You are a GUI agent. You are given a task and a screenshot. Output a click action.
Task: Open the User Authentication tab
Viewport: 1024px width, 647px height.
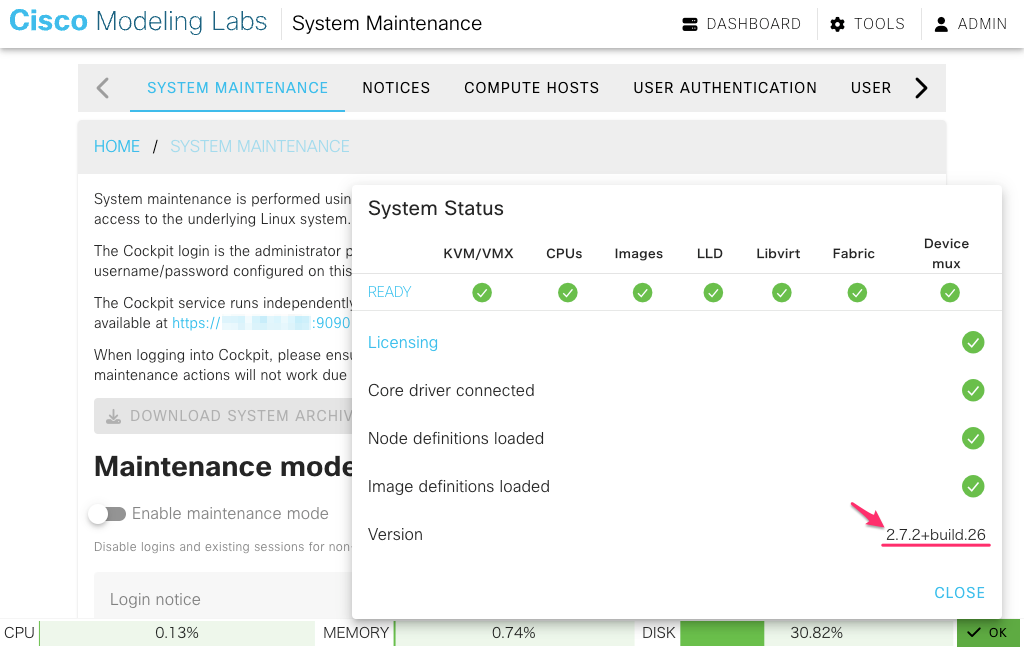[x=725, y=88]
